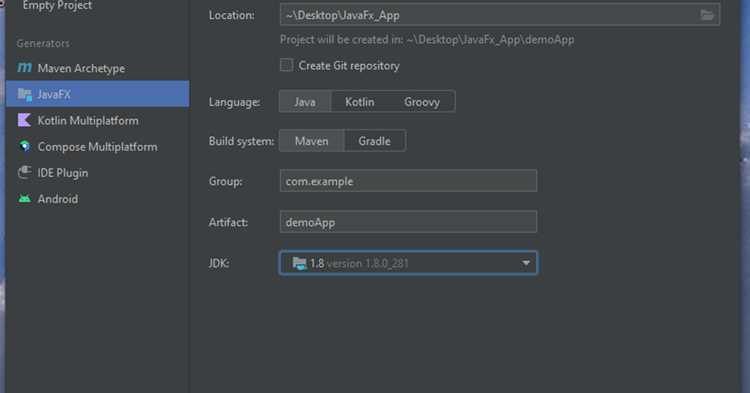Set language to Java
This screenshot has height=393, width=750.
pyautogui.click(x=305, y=102)
